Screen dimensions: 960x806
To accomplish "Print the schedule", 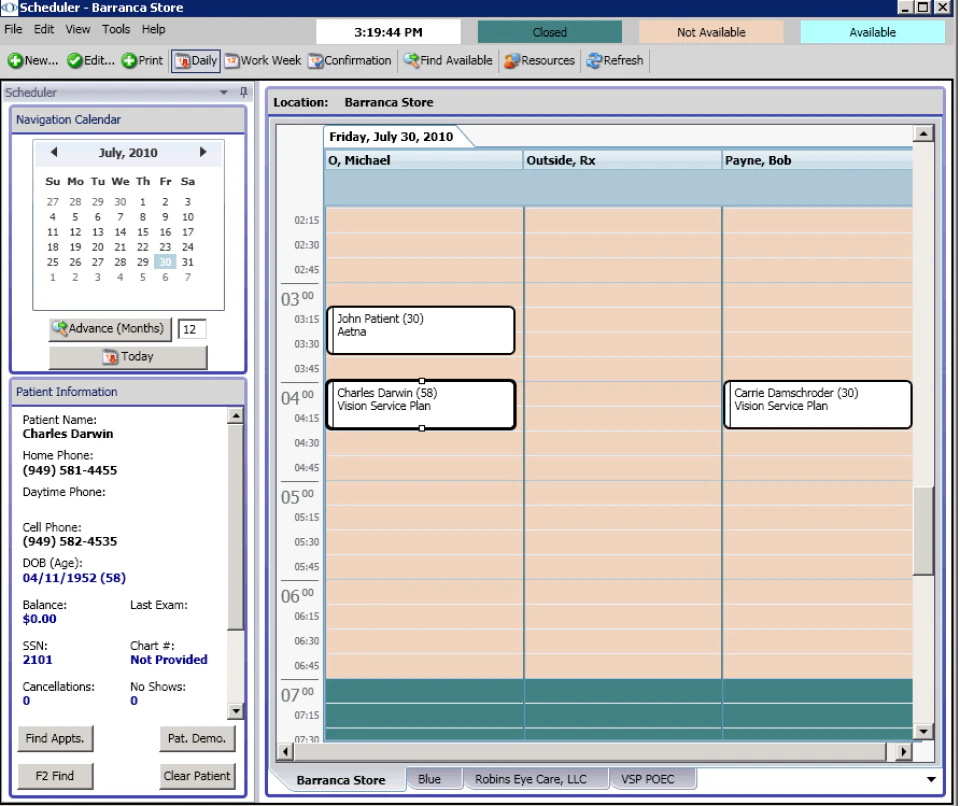I will coord(141,60).
